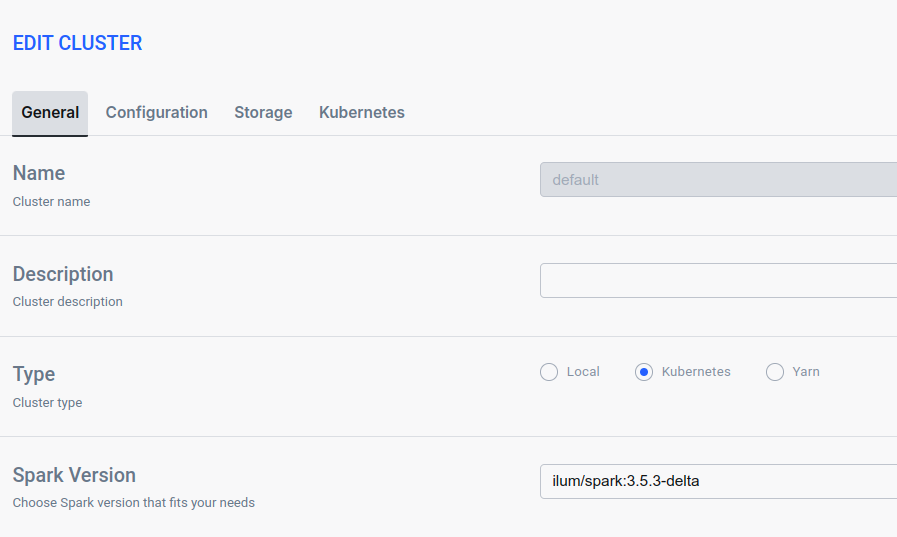Click the Type section heading
The height and width of the screenshot is (537, 897).
(34, 374)
